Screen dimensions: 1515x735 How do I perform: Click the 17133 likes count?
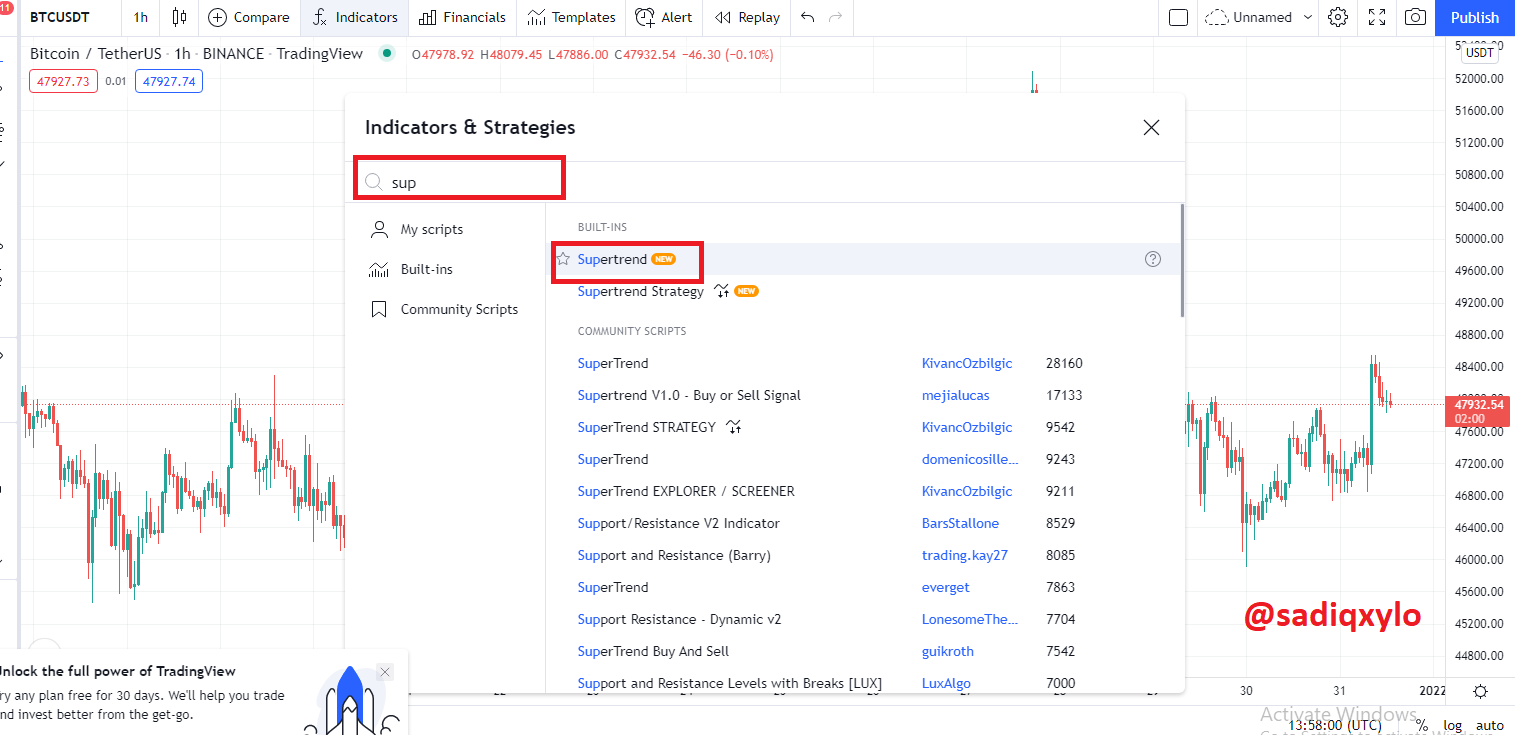(1064, 395)
